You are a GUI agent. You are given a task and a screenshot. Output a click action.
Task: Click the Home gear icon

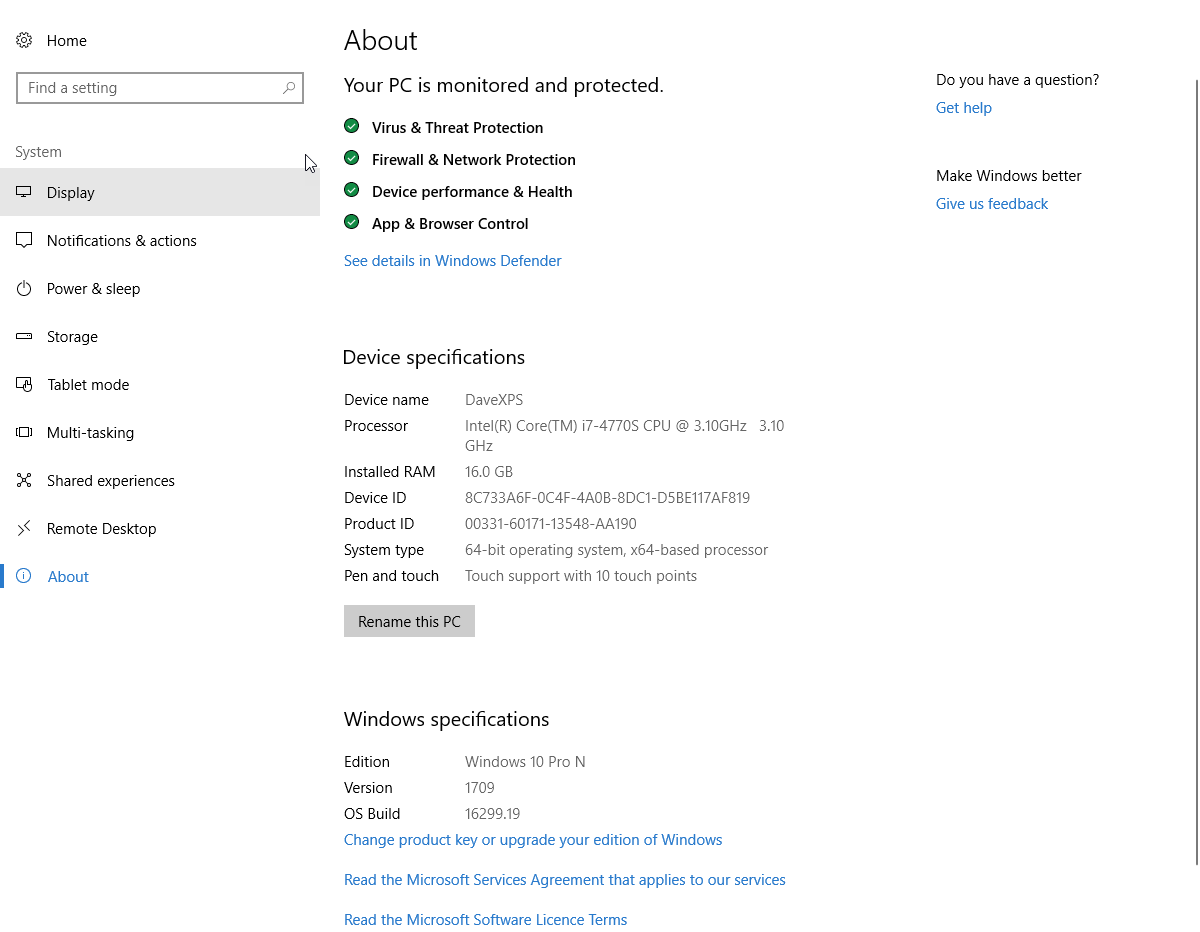click(x=24, y=40)
